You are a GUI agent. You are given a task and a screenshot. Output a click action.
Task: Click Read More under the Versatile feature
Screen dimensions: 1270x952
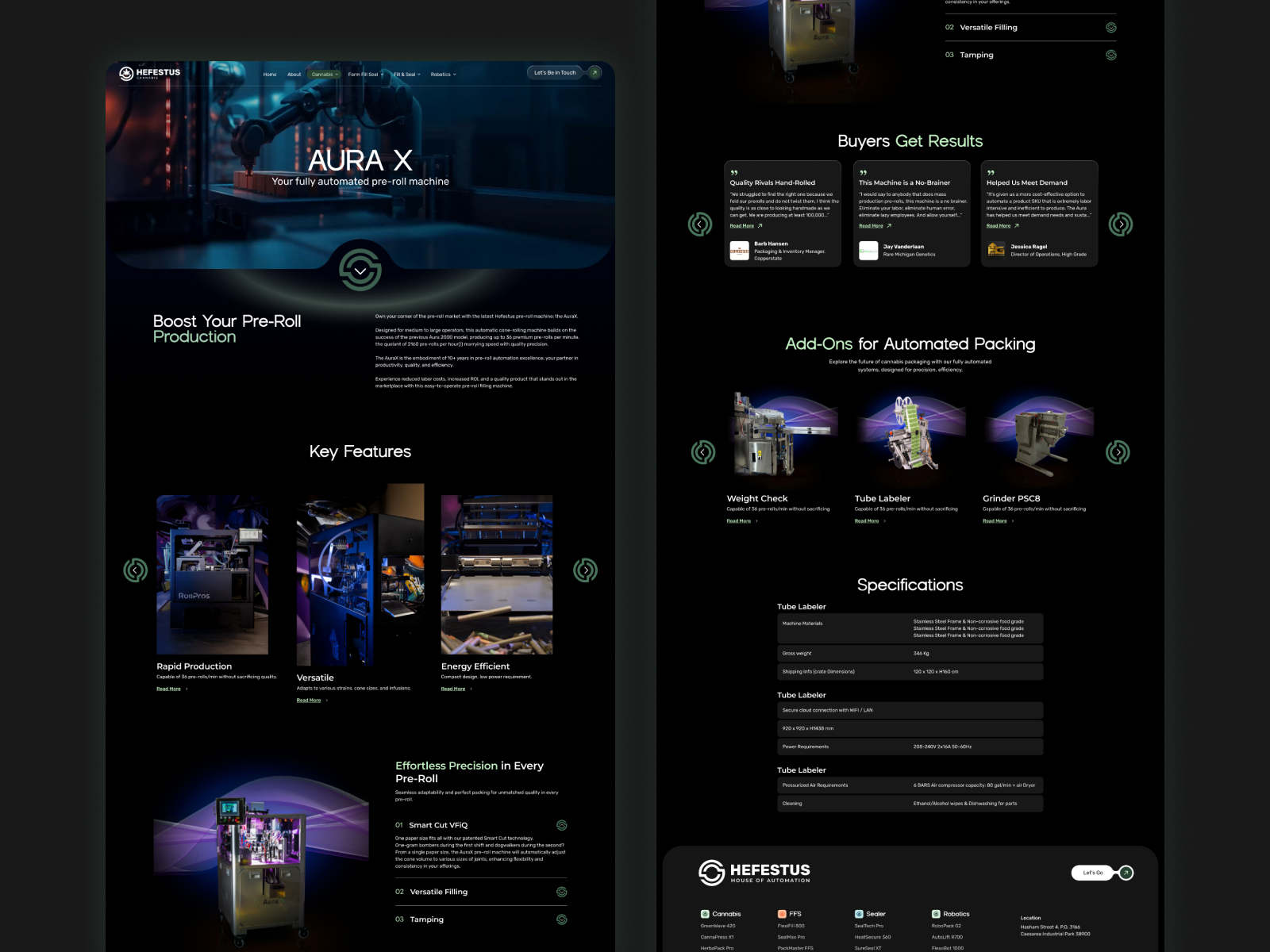[309, 701]
